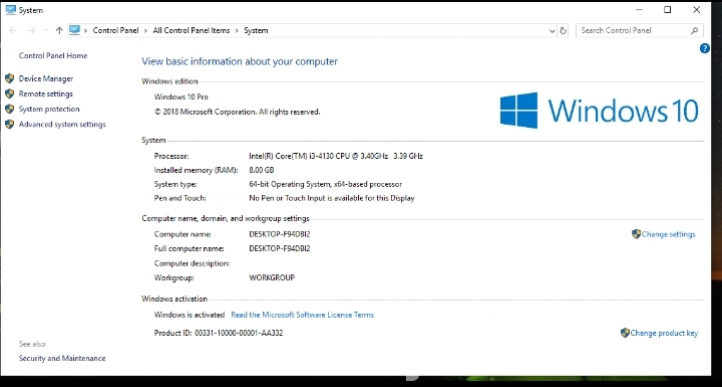
Task: Open address bar history dropdown
Action: 552,31
